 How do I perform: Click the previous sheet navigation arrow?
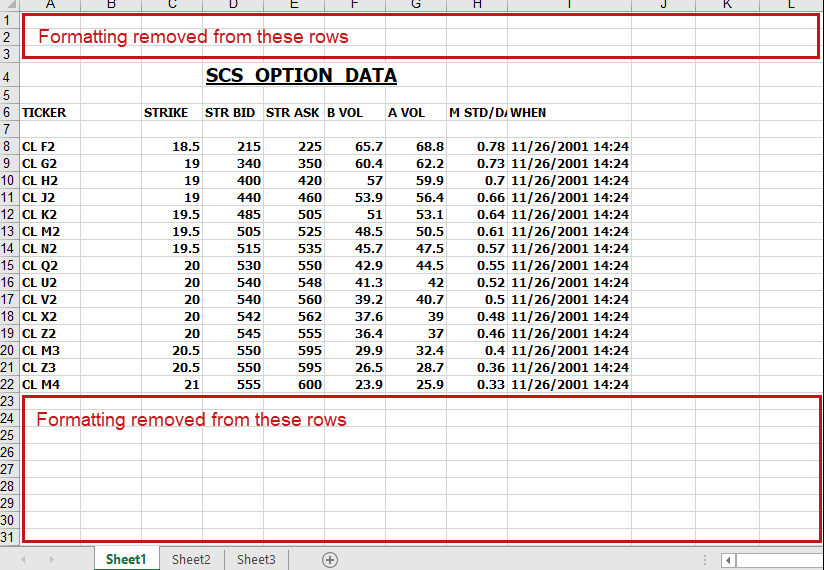tap(23, 560)
